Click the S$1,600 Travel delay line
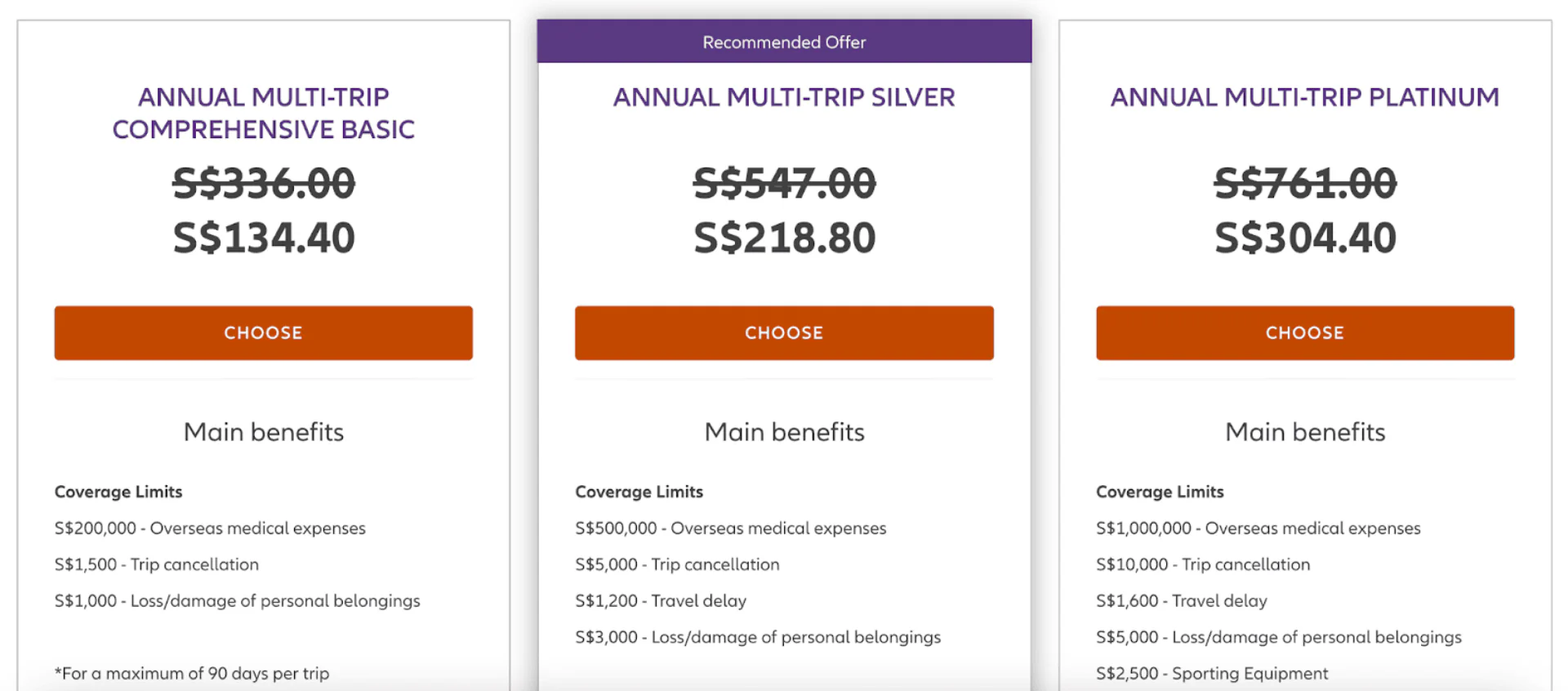 click(1181, 601)
